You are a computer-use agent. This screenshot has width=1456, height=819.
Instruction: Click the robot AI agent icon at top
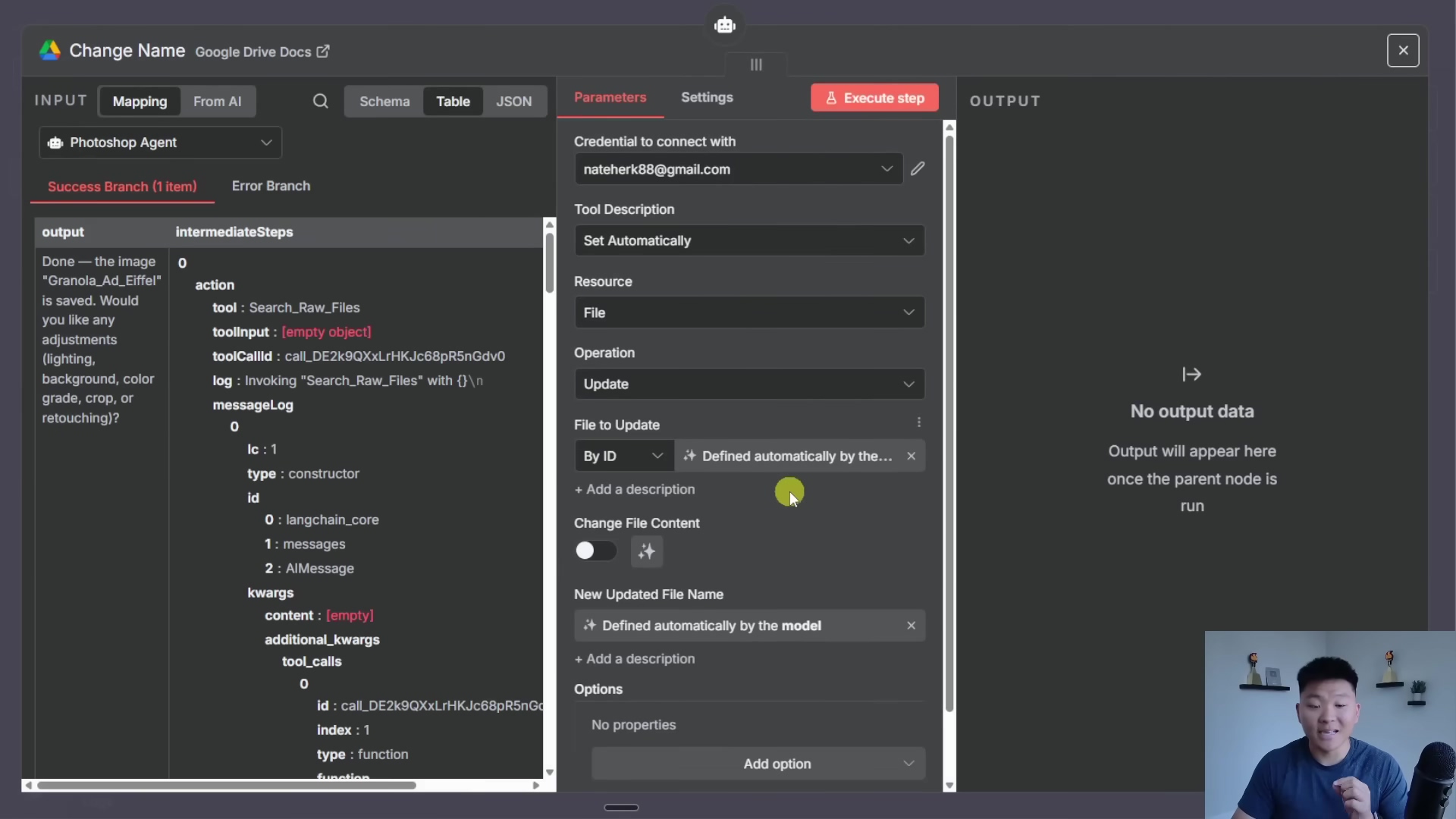pyautogui.click(x=725, y=25)
